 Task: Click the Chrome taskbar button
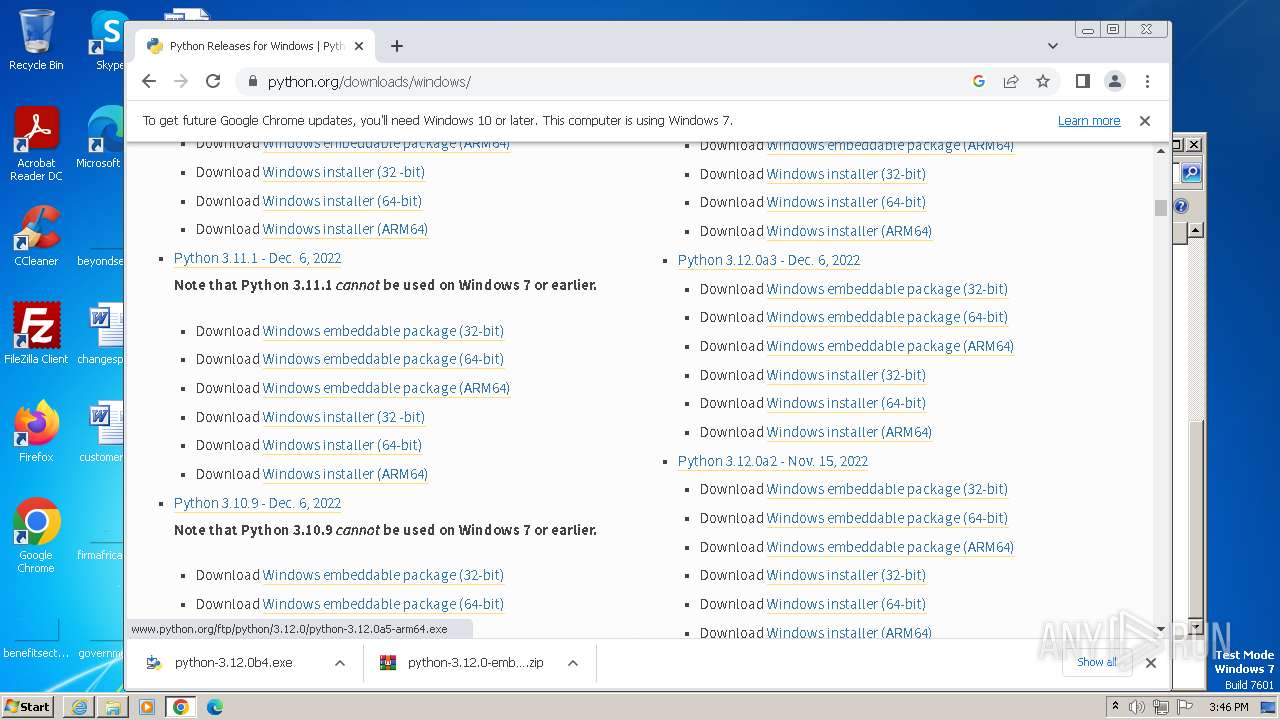[x=181, y=707]
